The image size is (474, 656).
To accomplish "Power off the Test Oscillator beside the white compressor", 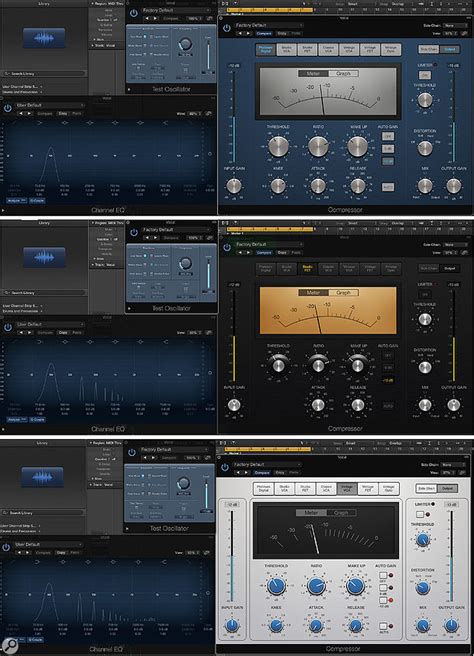I will pos(132,452).
